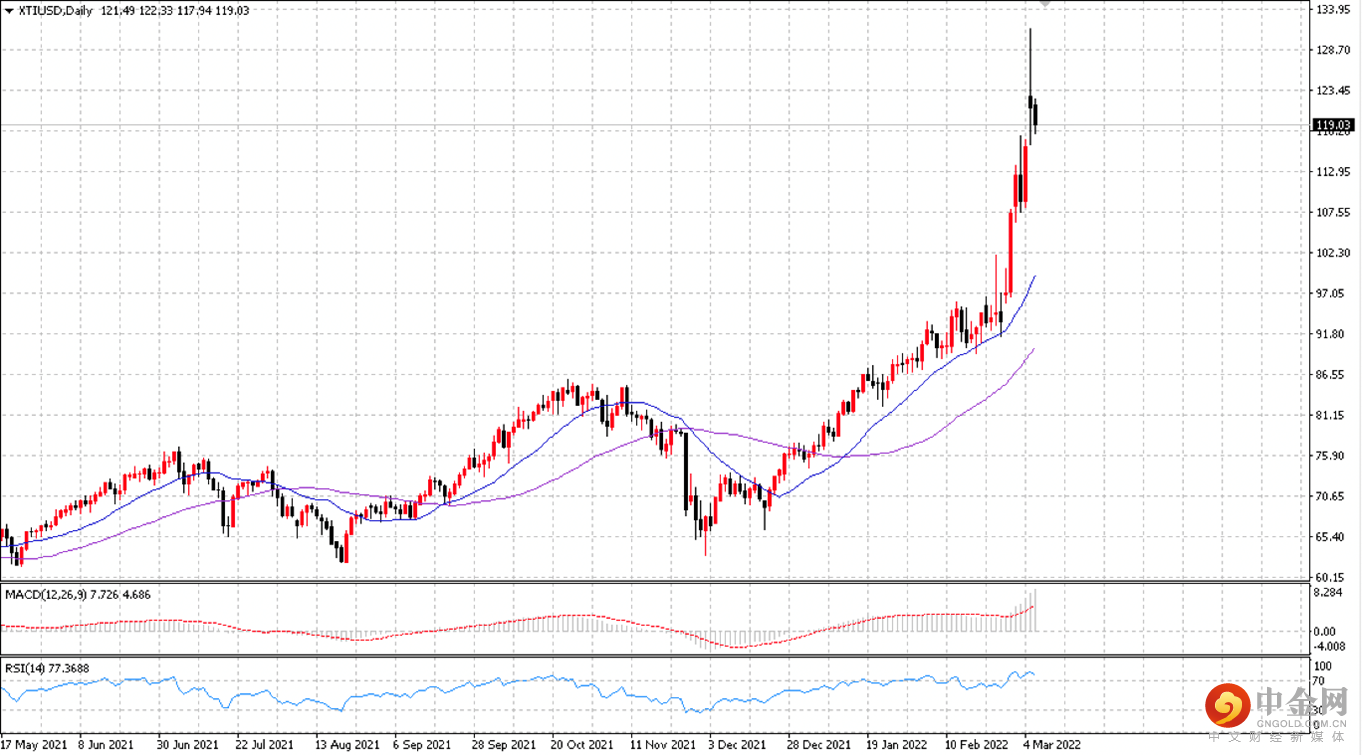The height and width of the screenshot is (755, 1362).
Task: Click the 119.03 current price label
Action: [x=1331, y=125]
